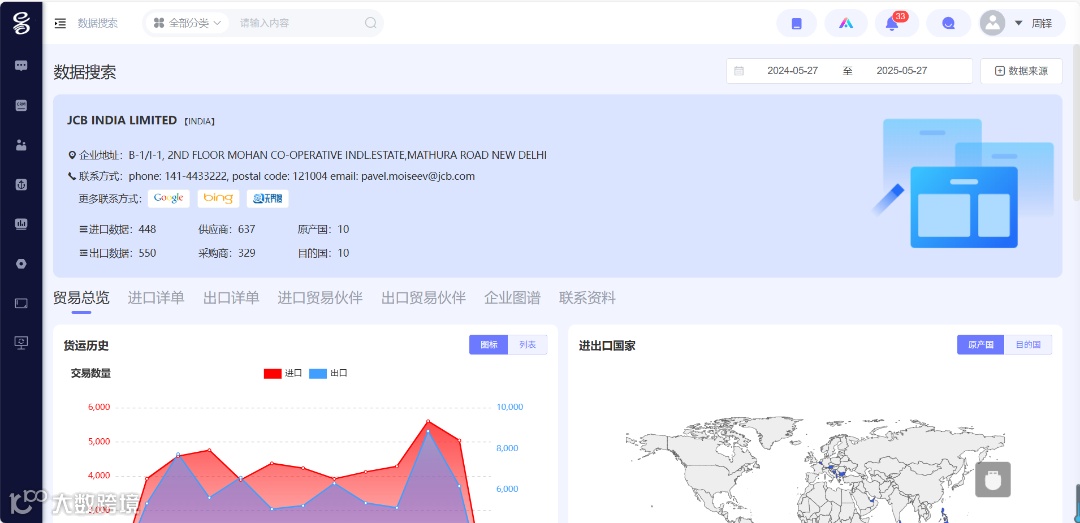
Task: Switch to 出口详单 tab
Action: 231,298
